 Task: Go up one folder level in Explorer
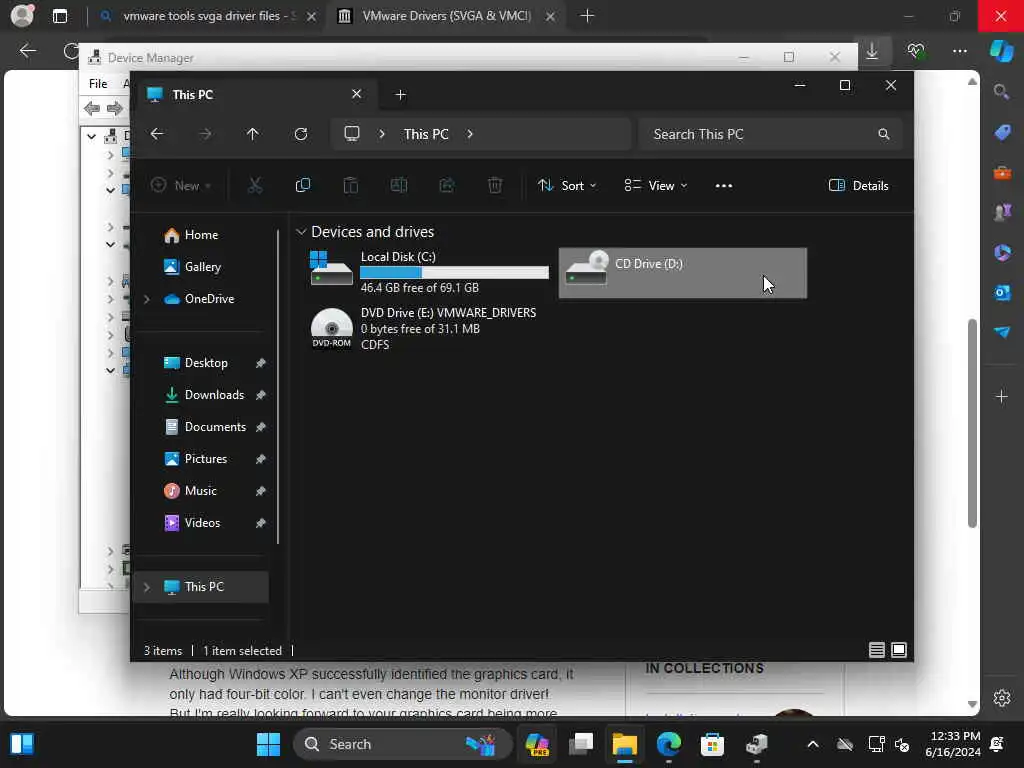[253, 134]
